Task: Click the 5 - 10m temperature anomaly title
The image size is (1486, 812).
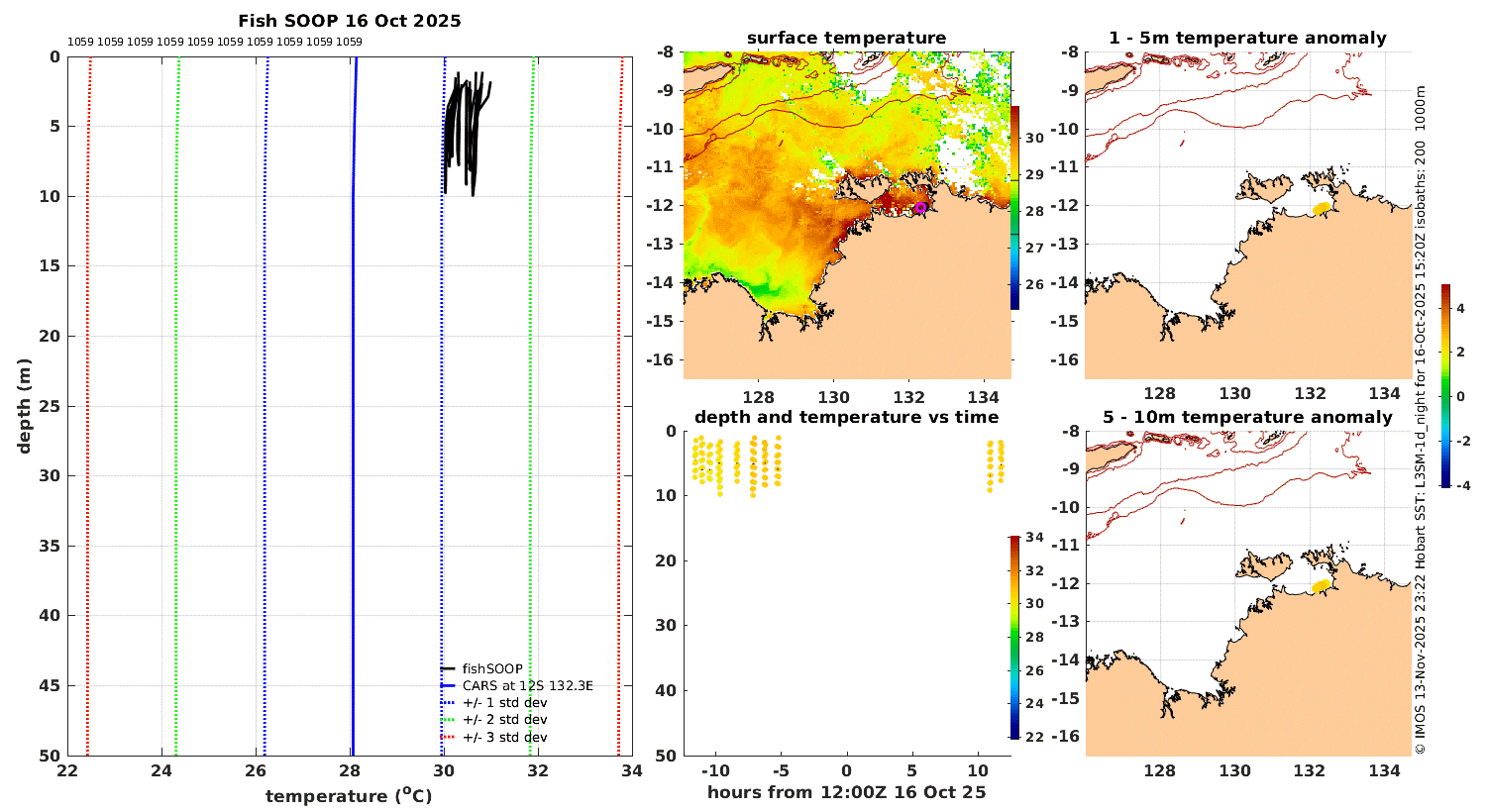Action: [x=1248, y=418]
